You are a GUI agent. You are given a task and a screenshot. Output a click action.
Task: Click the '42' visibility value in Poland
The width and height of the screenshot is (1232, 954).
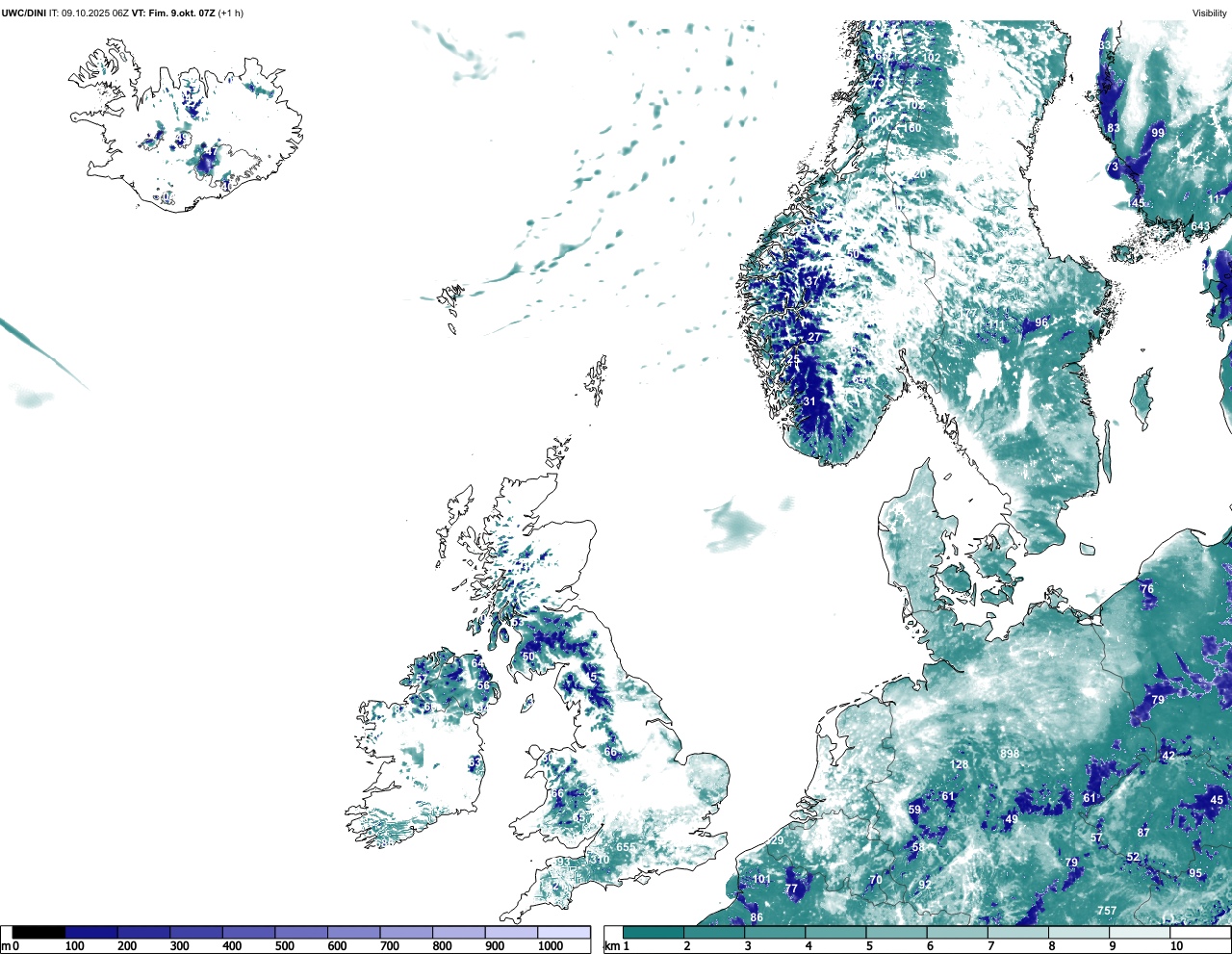click(1168, 756)
